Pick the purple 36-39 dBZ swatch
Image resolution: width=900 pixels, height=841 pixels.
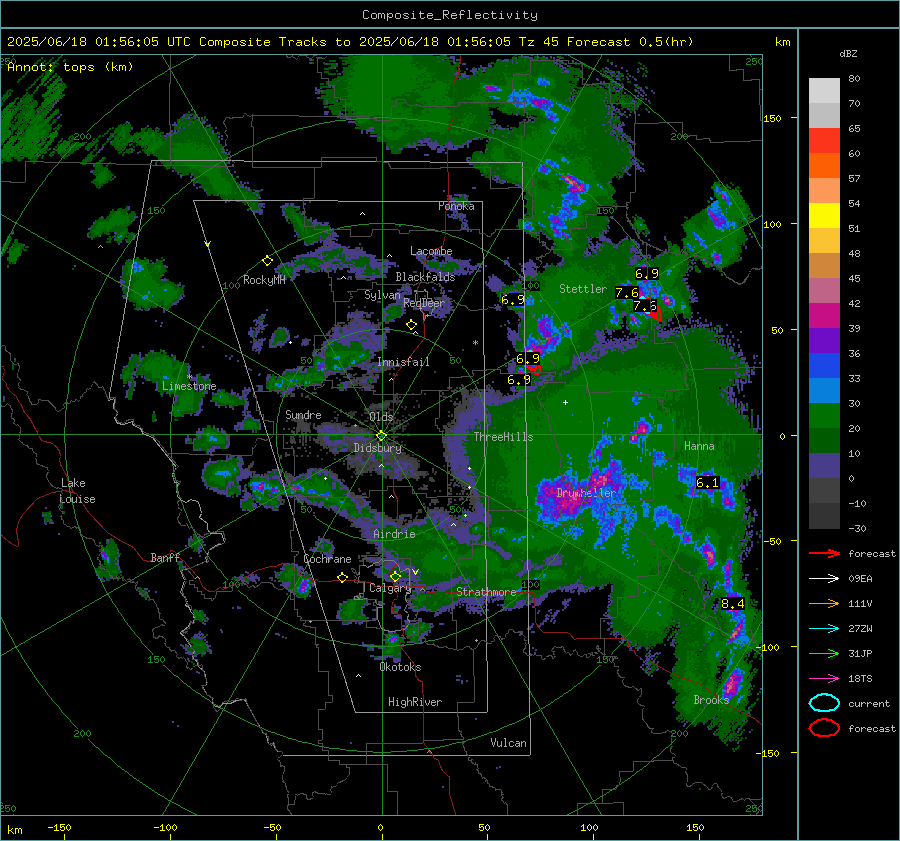pos(824,341)
